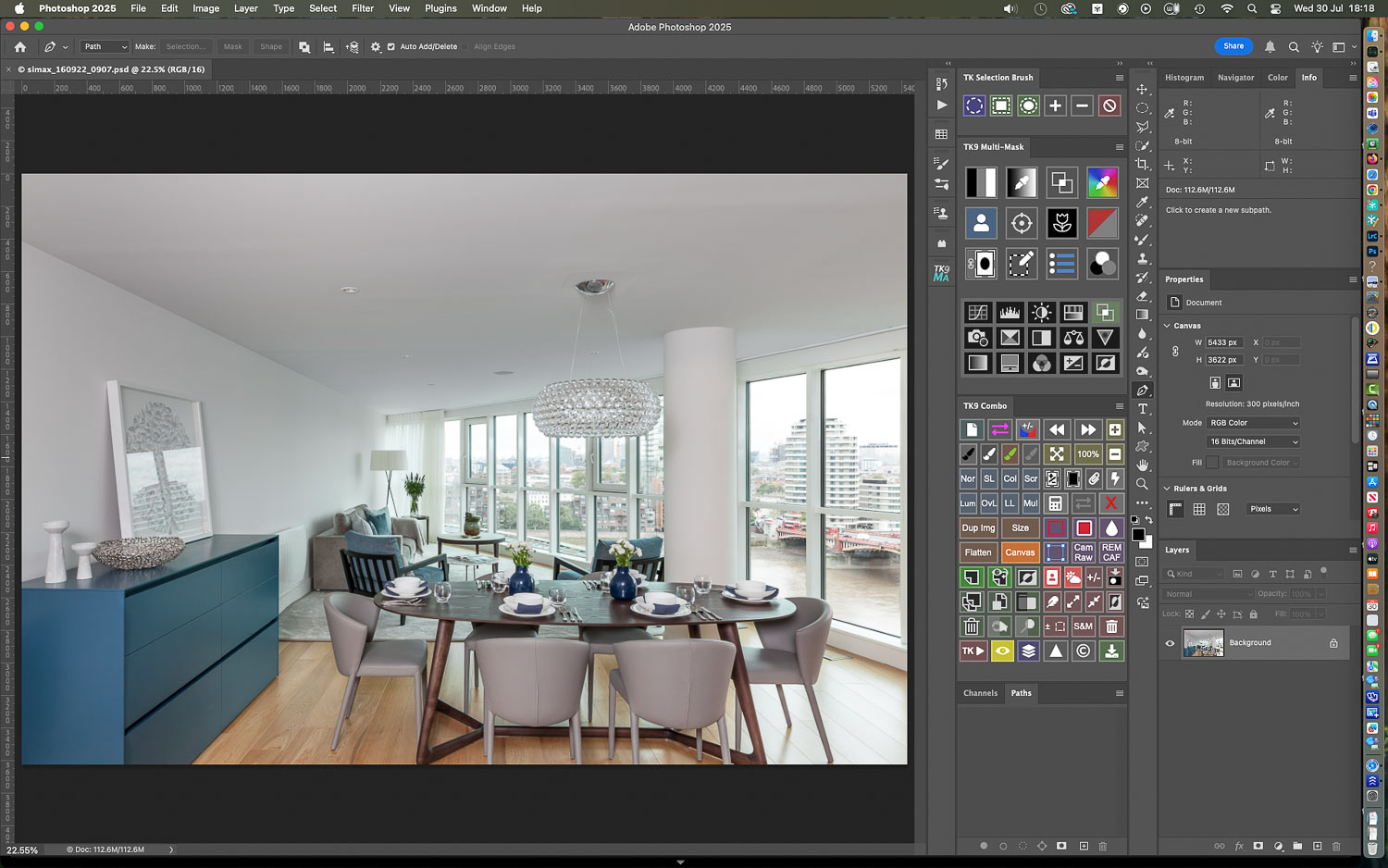
Task: Click the Flatten button in TK9 Combo
Action: pyautogui.click(x=978, y=552)
